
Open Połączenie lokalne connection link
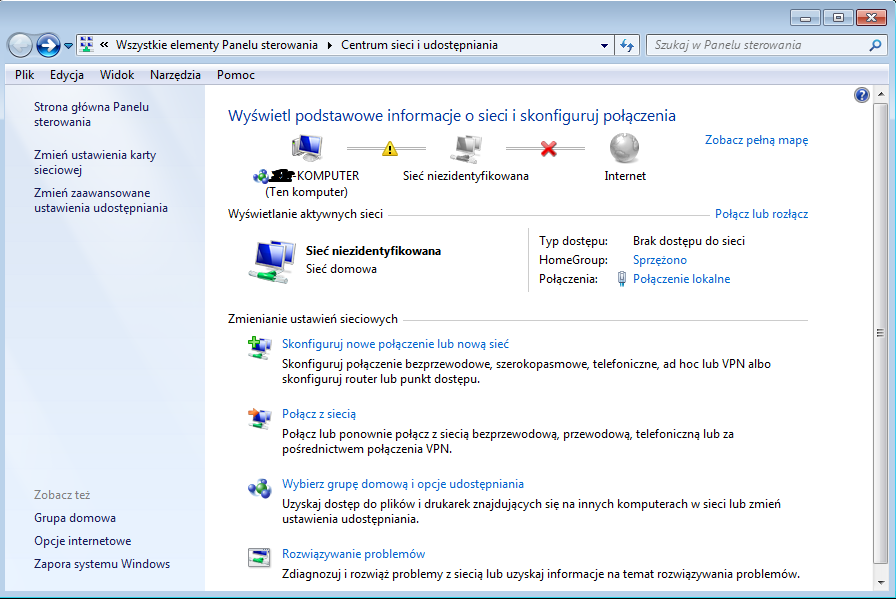[x=681, y=279]
